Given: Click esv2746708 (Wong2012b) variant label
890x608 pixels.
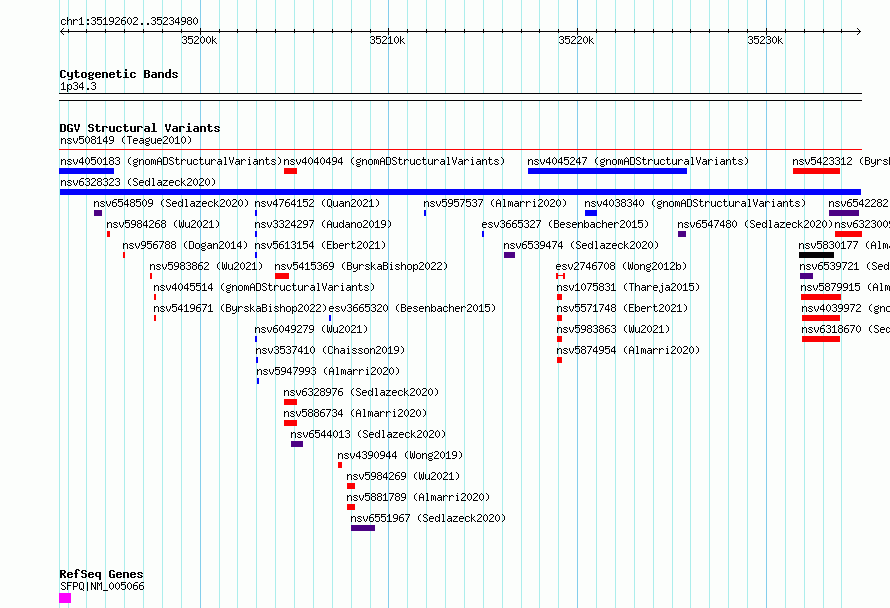Looking at the screenshot, I should (622, 266).
